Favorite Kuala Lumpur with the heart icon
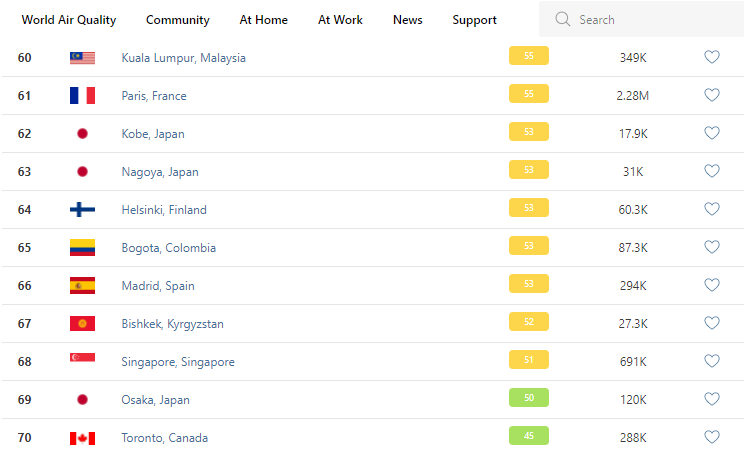744x456 pixels. (x=712, y=57)
